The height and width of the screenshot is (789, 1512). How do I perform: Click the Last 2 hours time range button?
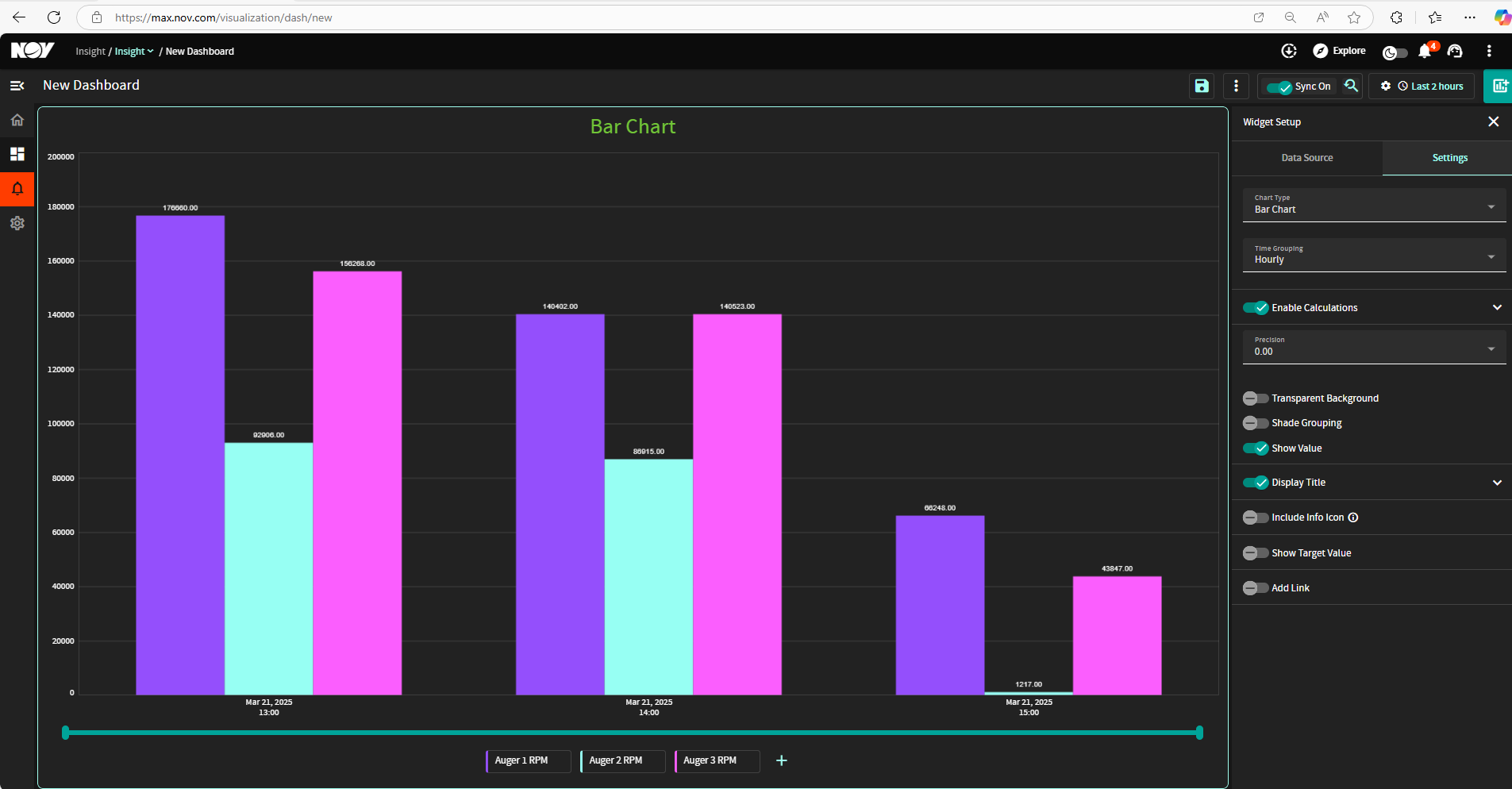click(x=1430, y=87)
